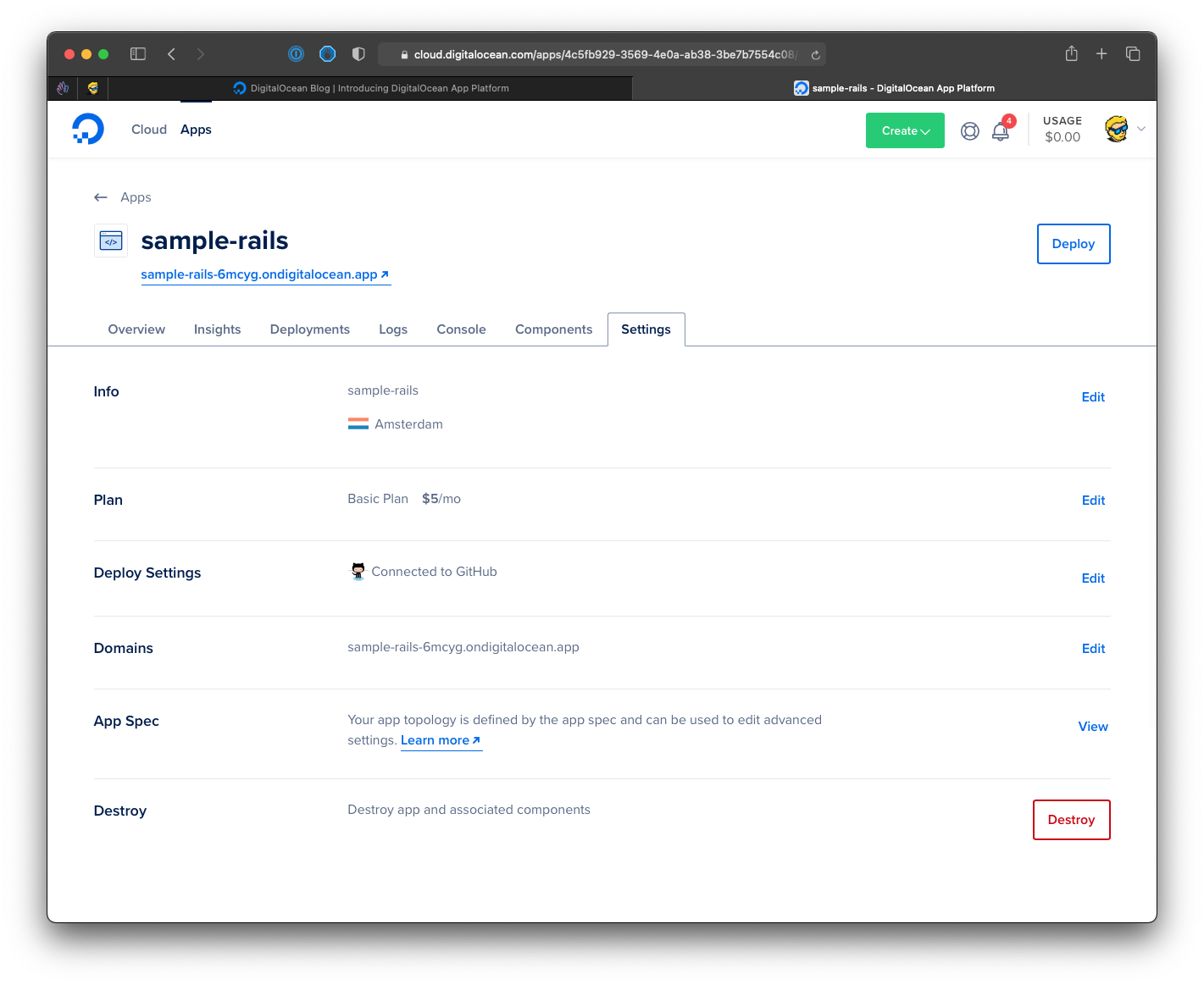Click the DigitalOcean logo
The width and height of the screenshot is (1204, 985).
click(88, 129)
